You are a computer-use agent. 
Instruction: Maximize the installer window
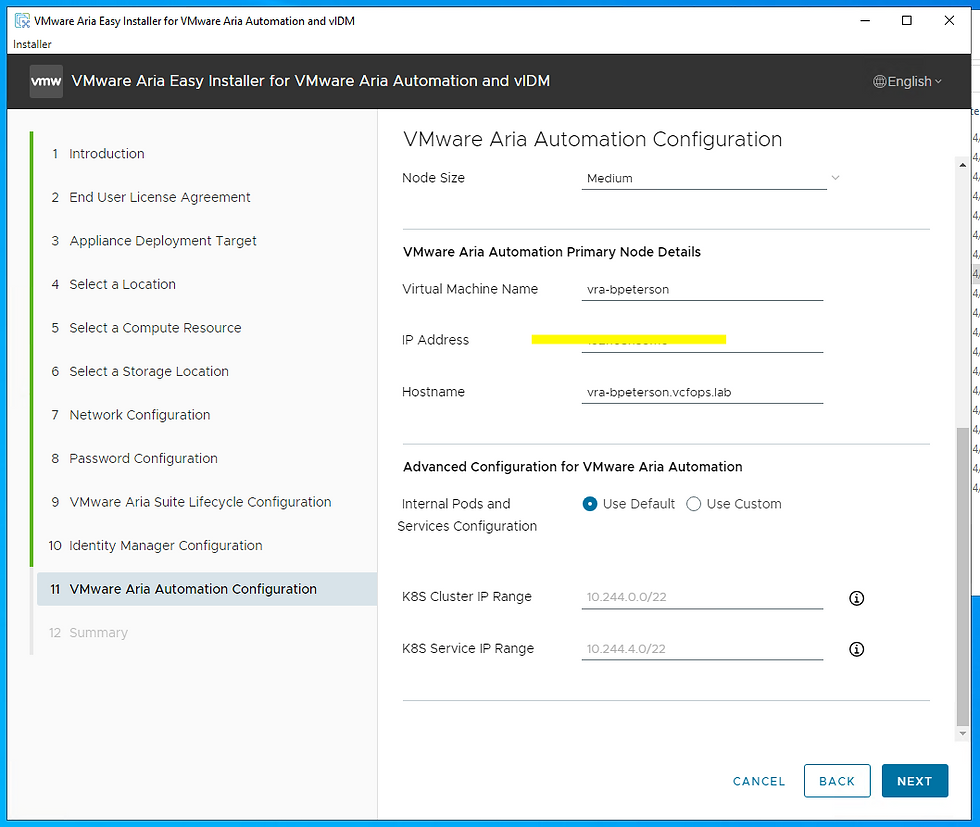click(907, 21)
